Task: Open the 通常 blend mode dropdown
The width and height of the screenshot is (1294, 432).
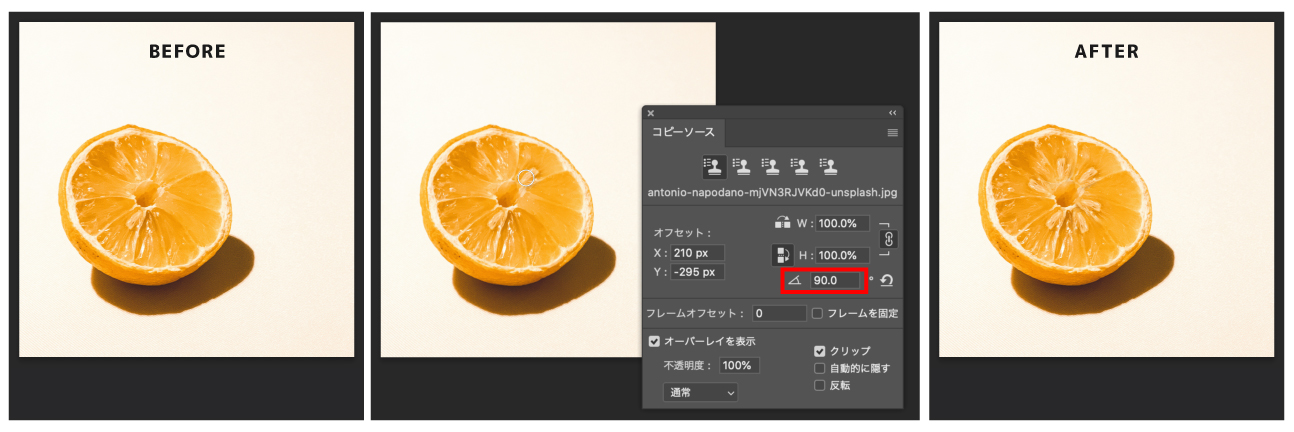Action: click(x=700, y=393)
